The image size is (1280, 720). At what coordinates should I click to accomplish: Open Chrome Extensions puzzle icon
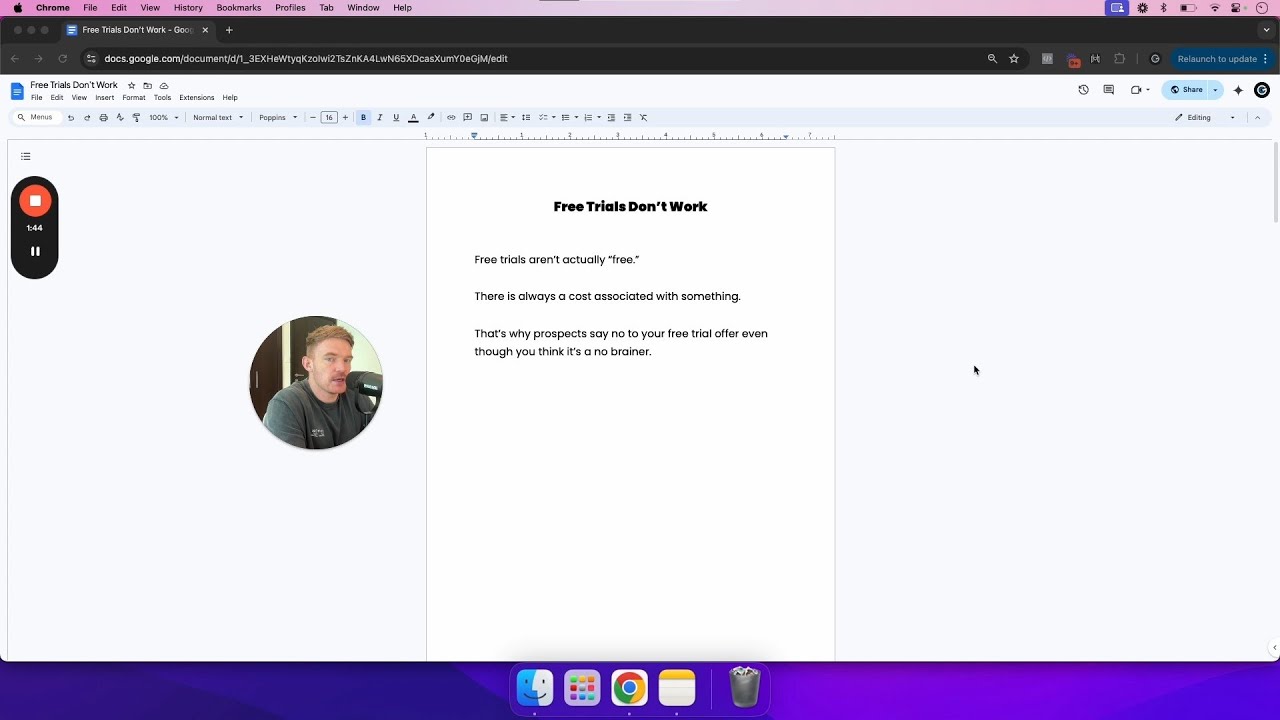click(x=1120, y=59)
